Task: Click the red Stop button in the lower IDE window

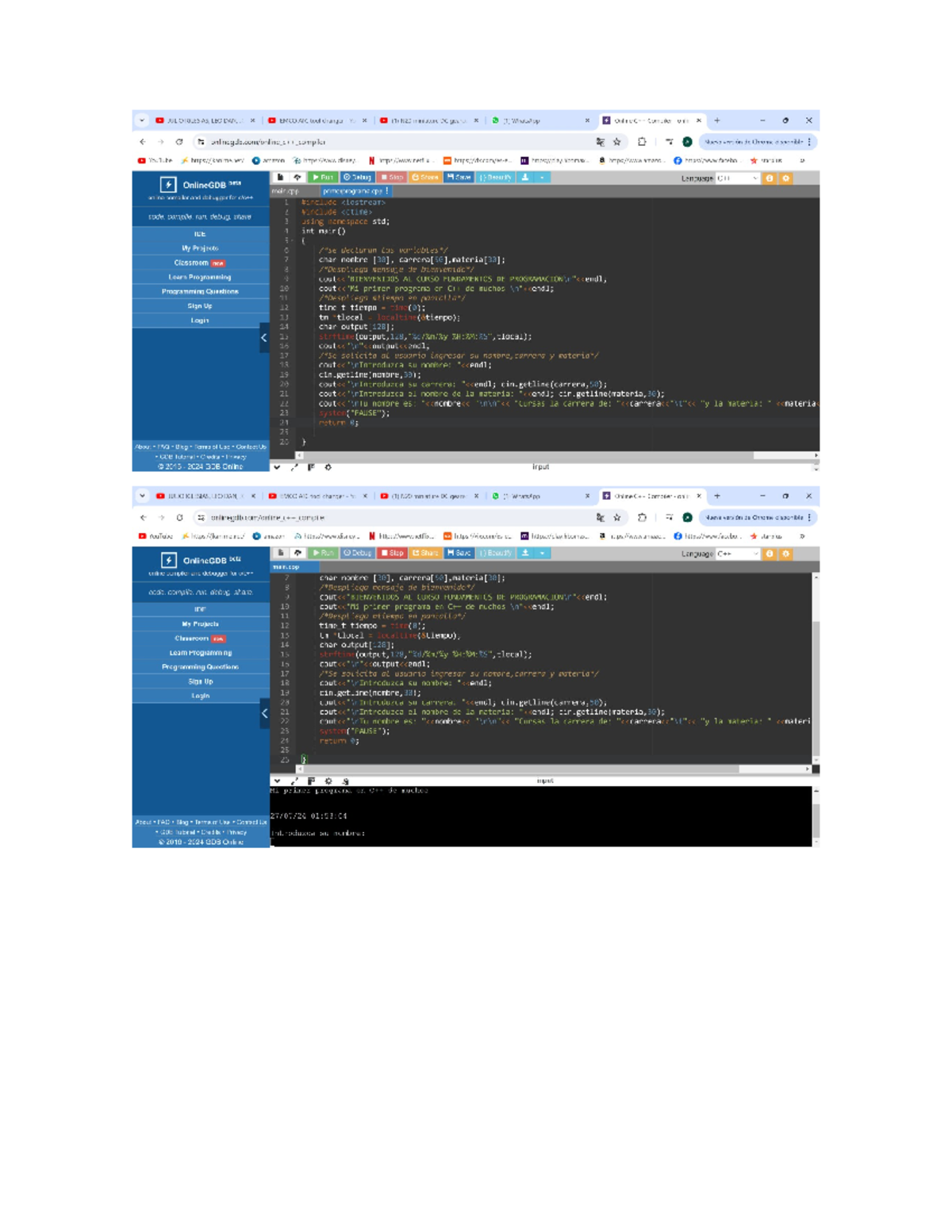Action: tap(393, 553)
